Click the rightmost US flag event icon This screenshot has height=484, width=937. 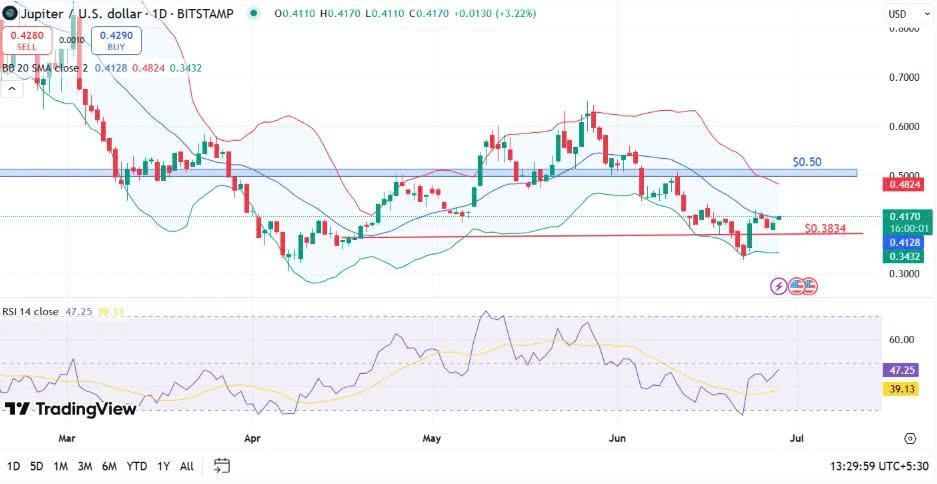tap(810, 286)
